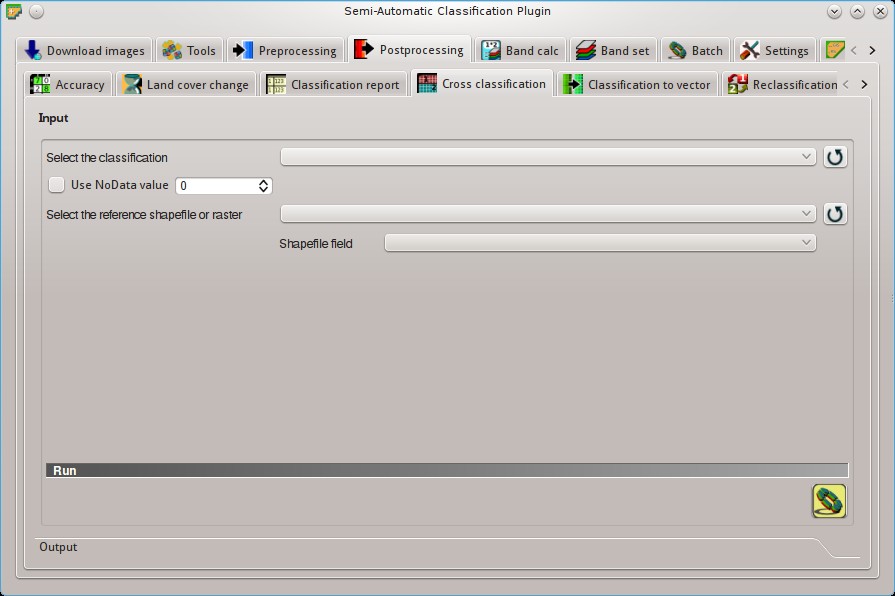Open the Band calc tab
Viewport: 895px width, 596px height.
point(519,50)
